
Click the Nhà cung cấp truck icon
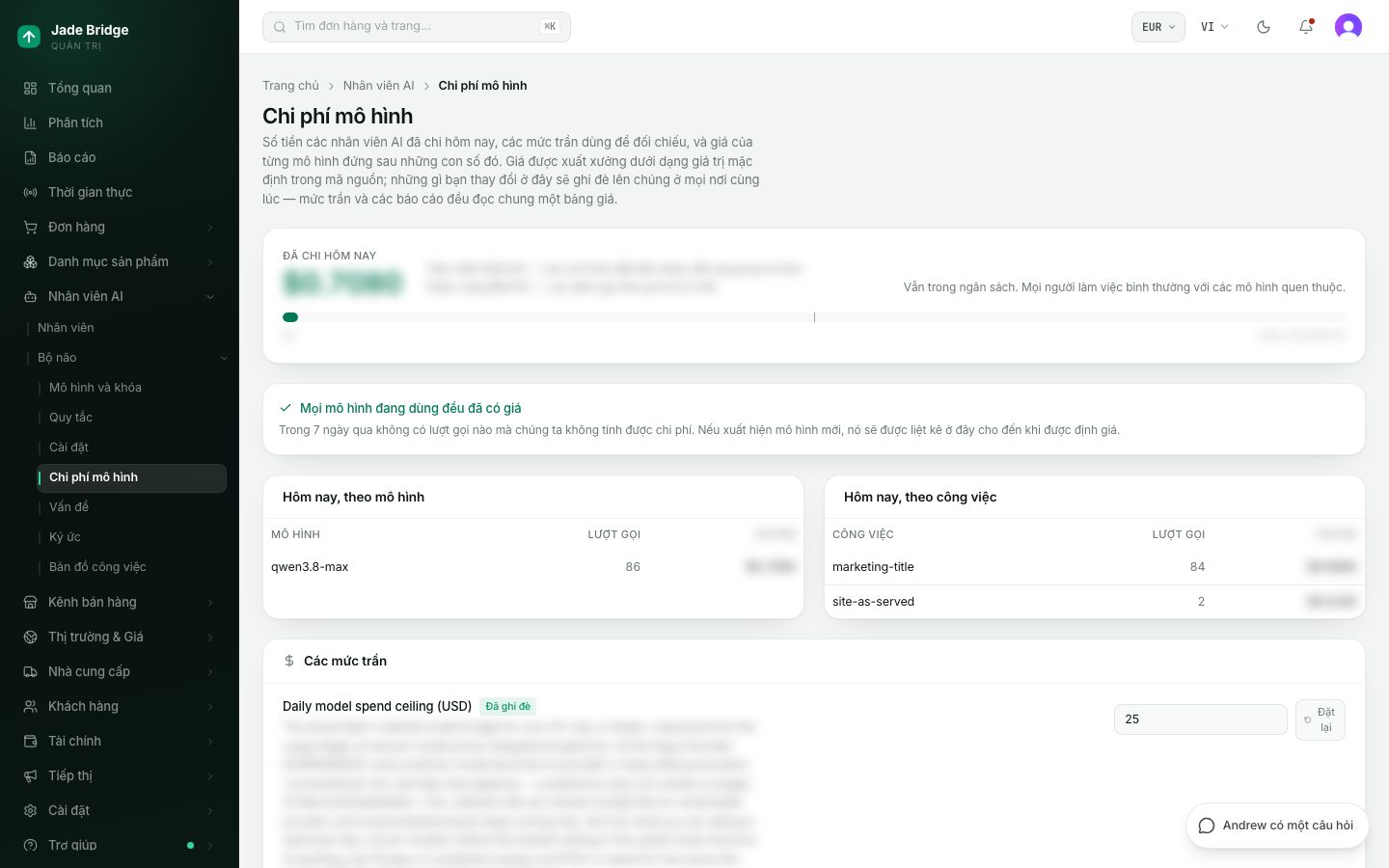[x=30, y=671]
